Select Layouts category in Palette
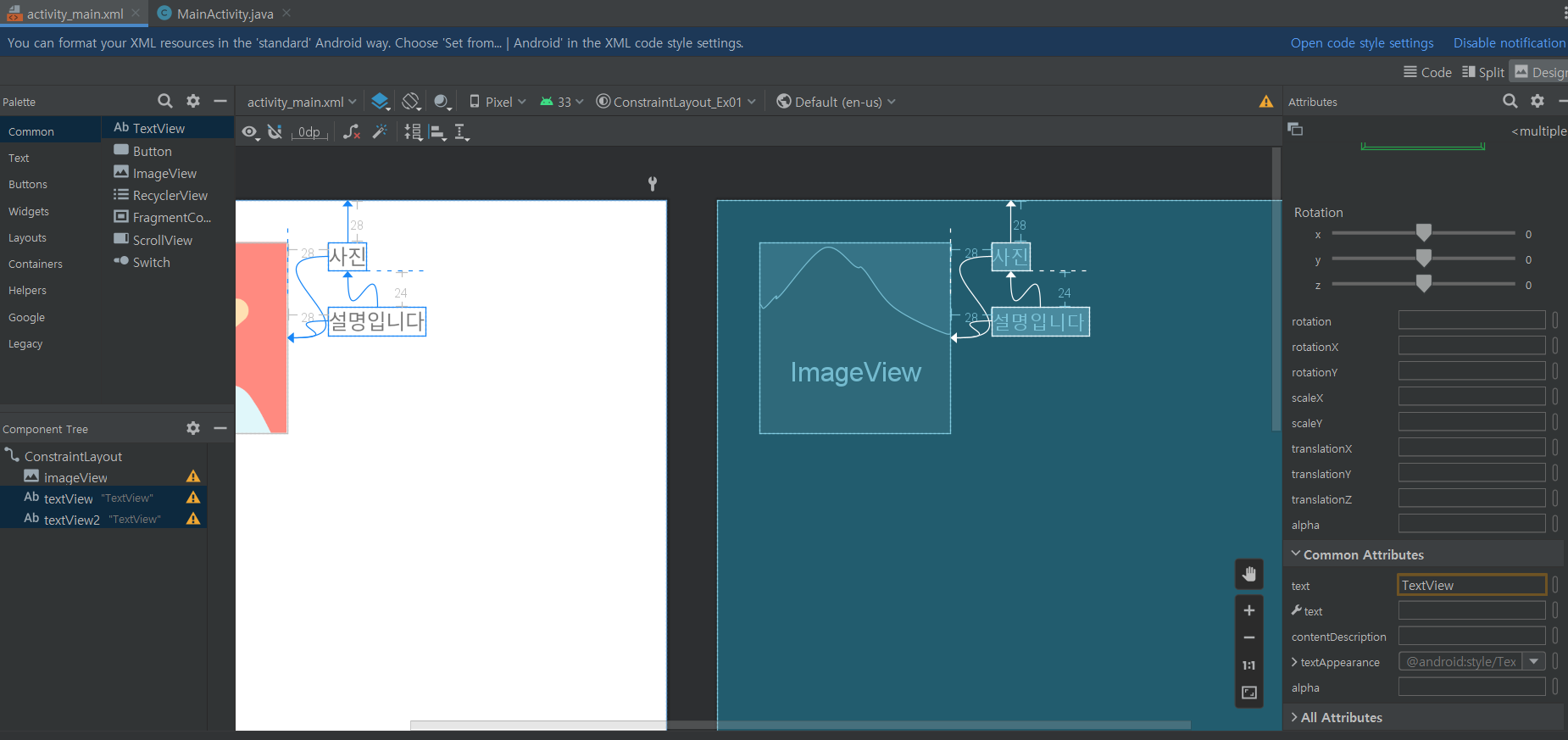This screenshot has height=740, width=1568. click(27, 237)
